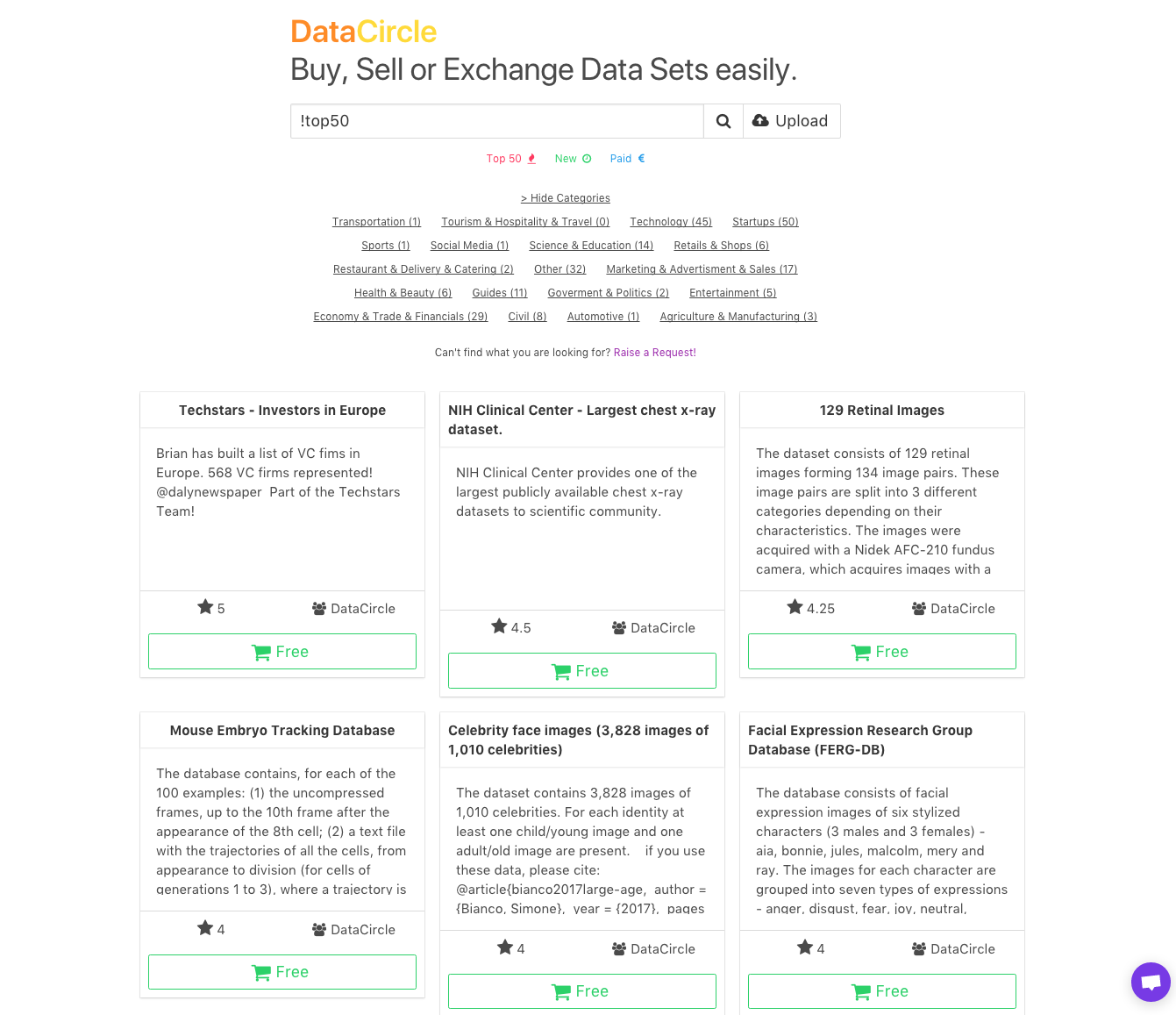Open the chat bubble widget
Image resolution: width=1176 pixels, height=1015 pixels.
pos(1151,981)
